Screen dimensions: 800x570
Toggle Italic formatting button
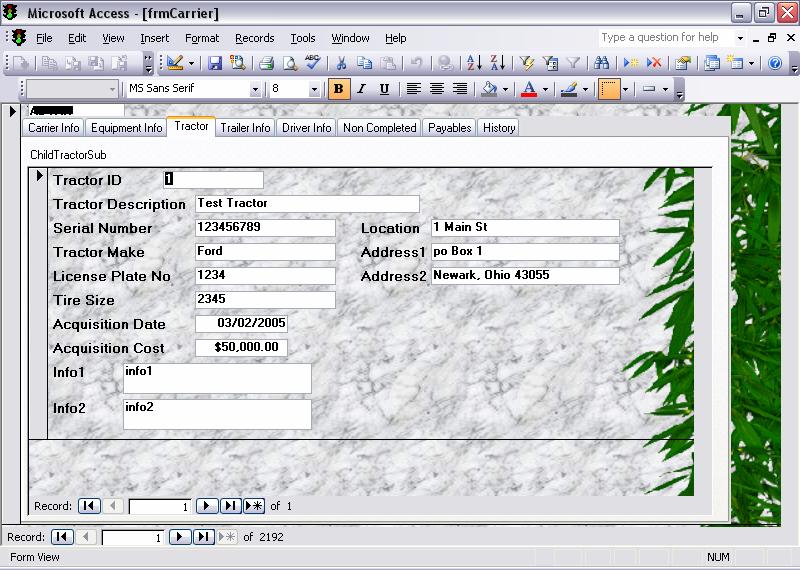361,89
